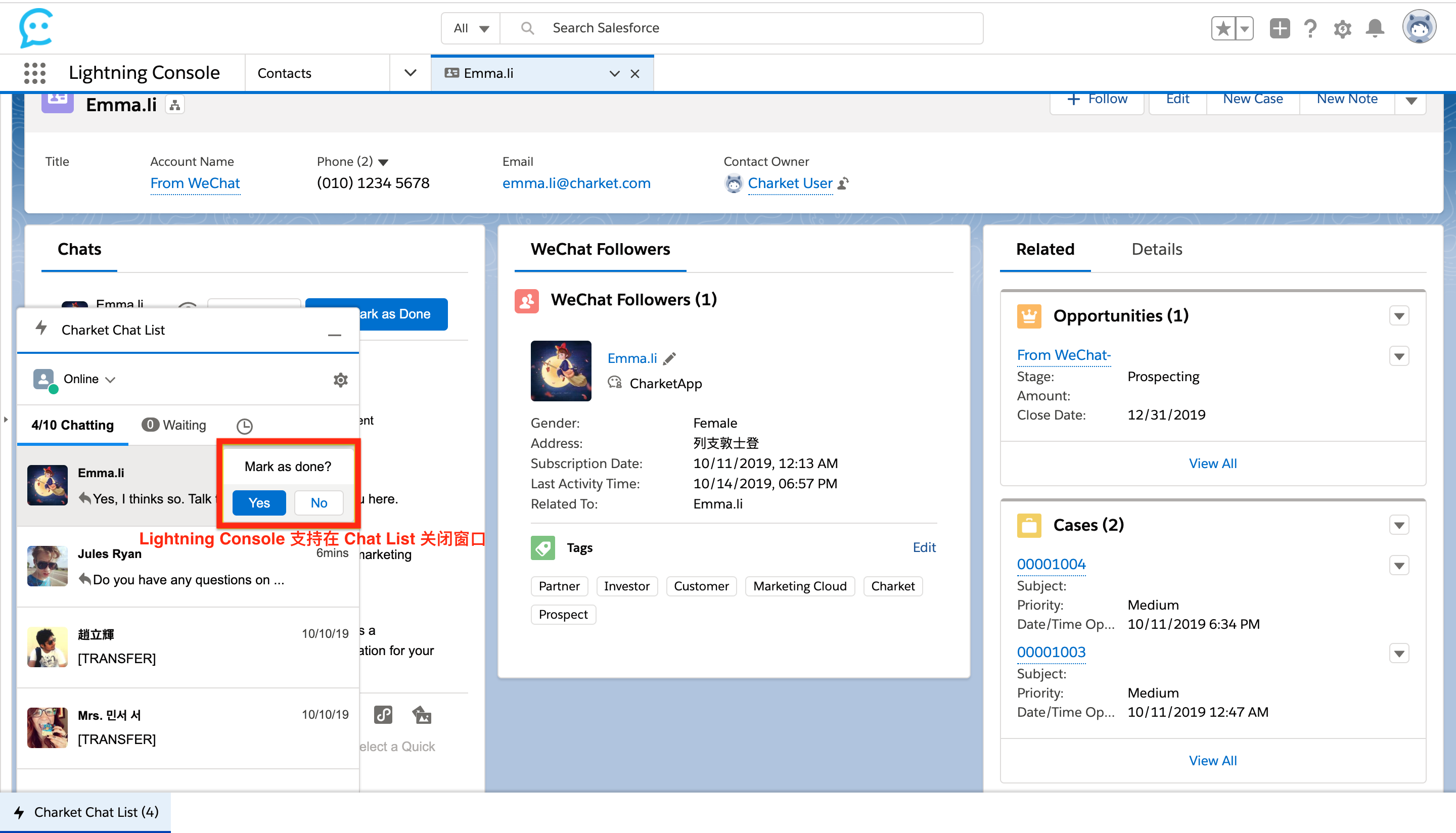The height and width of the screenshot is (833, 1456).
Task: Open the All search scope dropdown
Action: tap(471, 28)
